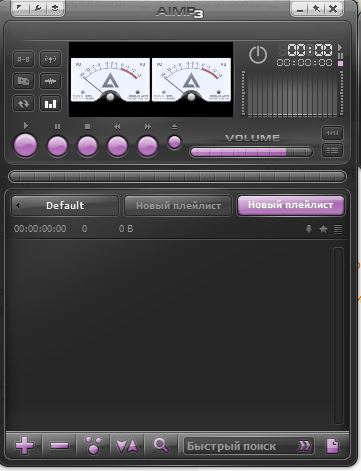361x471 pixels.
Task: Click the right VU meter
Action: [191, 79]
